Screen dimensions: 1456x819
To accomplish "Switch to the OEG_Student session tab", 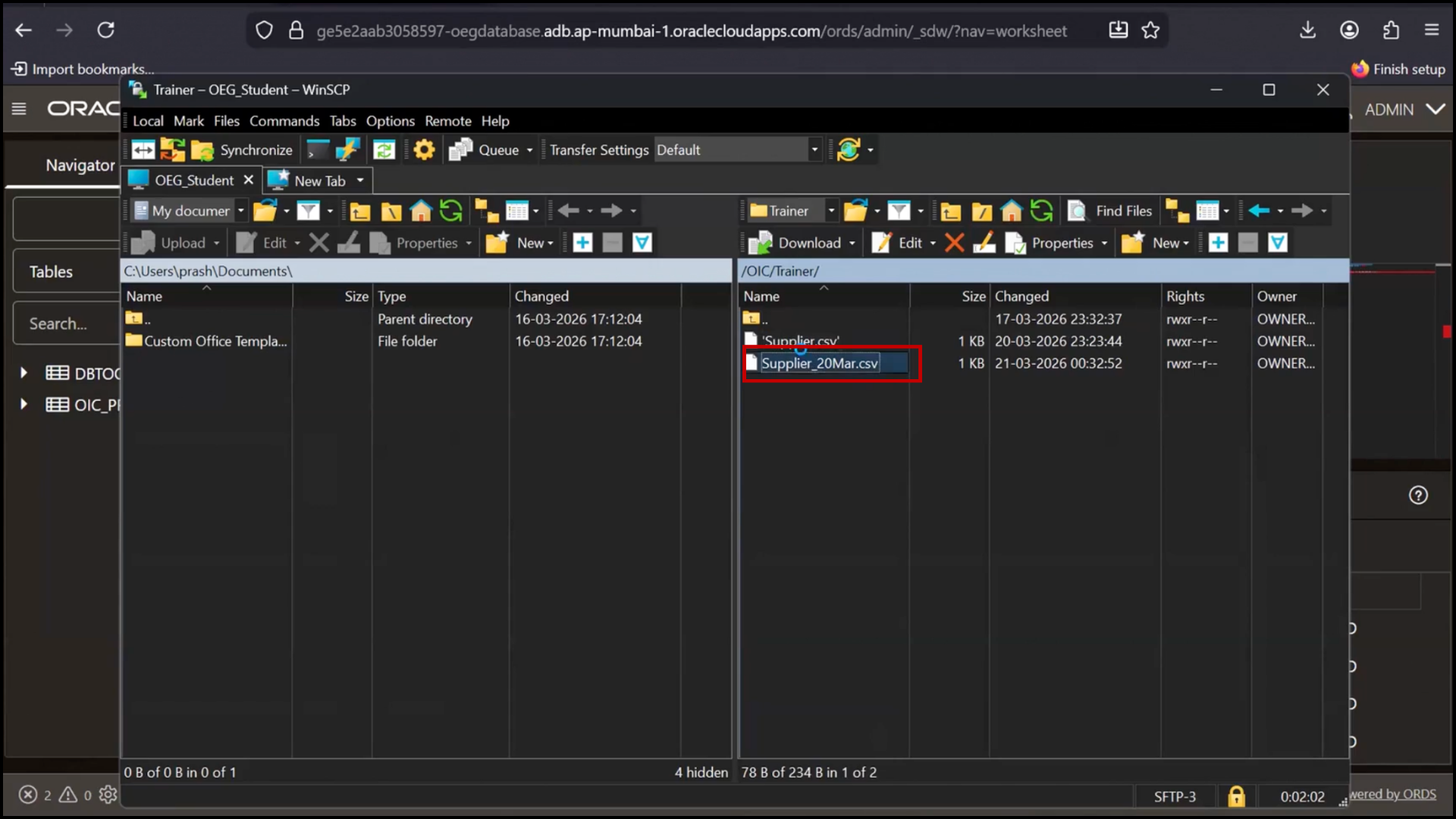I will click(193, 180).
